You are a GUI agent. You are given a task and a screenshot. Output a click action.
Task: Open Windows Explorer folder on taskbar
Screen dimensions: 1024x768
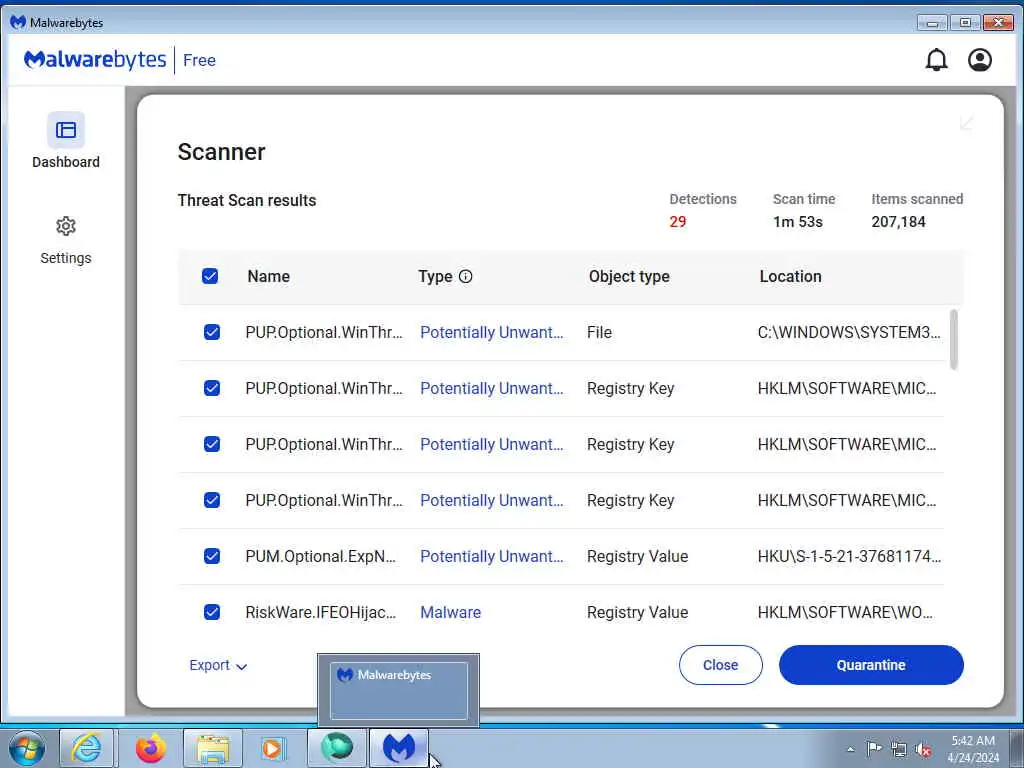(213, 748)
